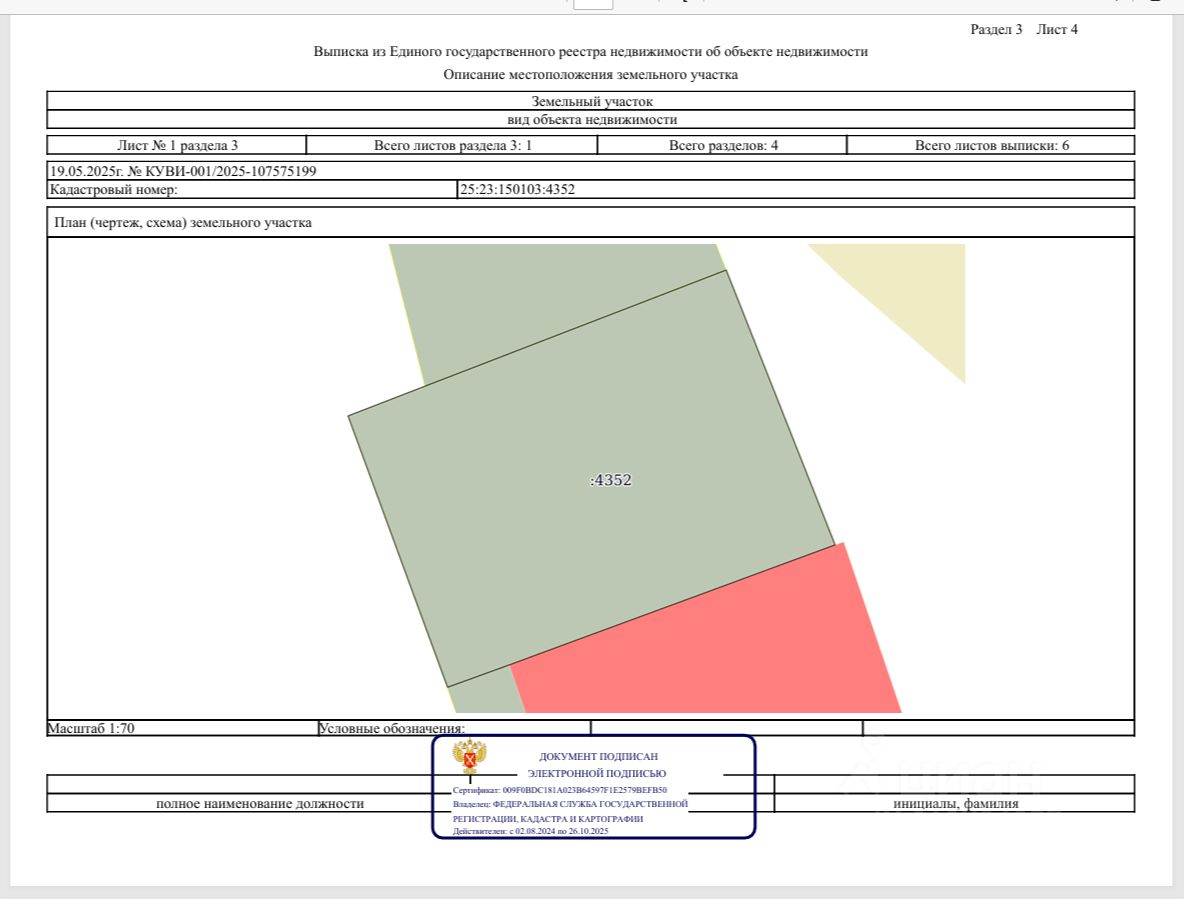Click the 'Всего разделов: 4' cell

(723, 145)
